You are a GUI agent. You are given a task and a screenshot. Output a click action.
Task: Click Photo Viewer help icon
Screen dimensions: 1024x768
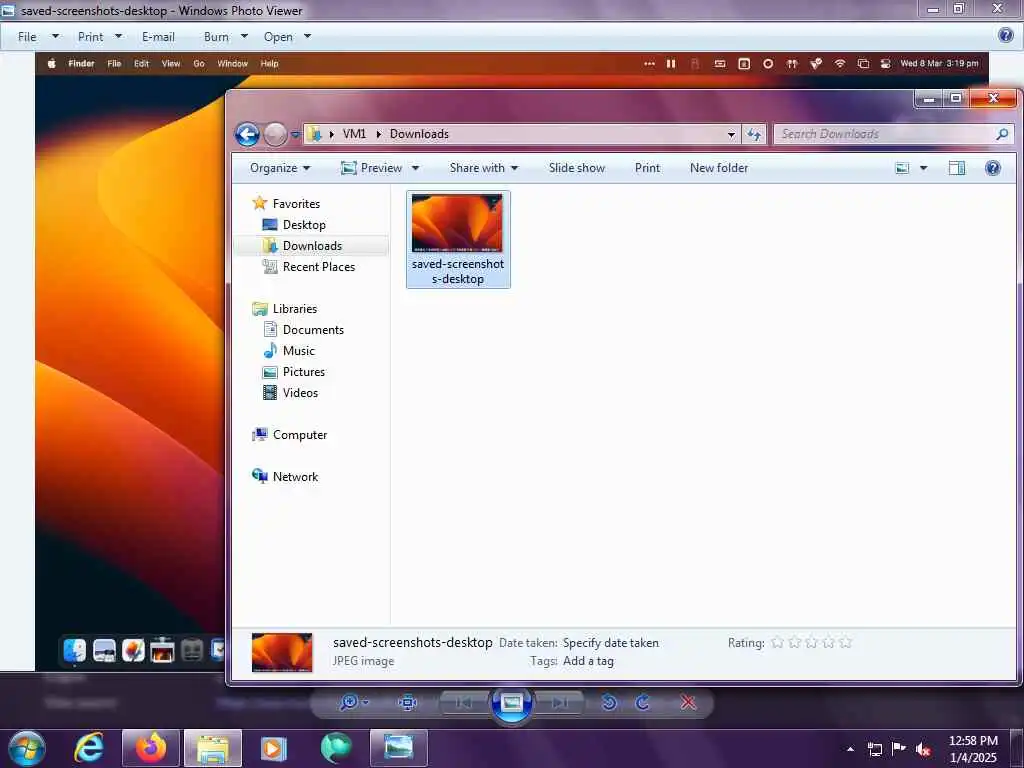[1006, 35]
